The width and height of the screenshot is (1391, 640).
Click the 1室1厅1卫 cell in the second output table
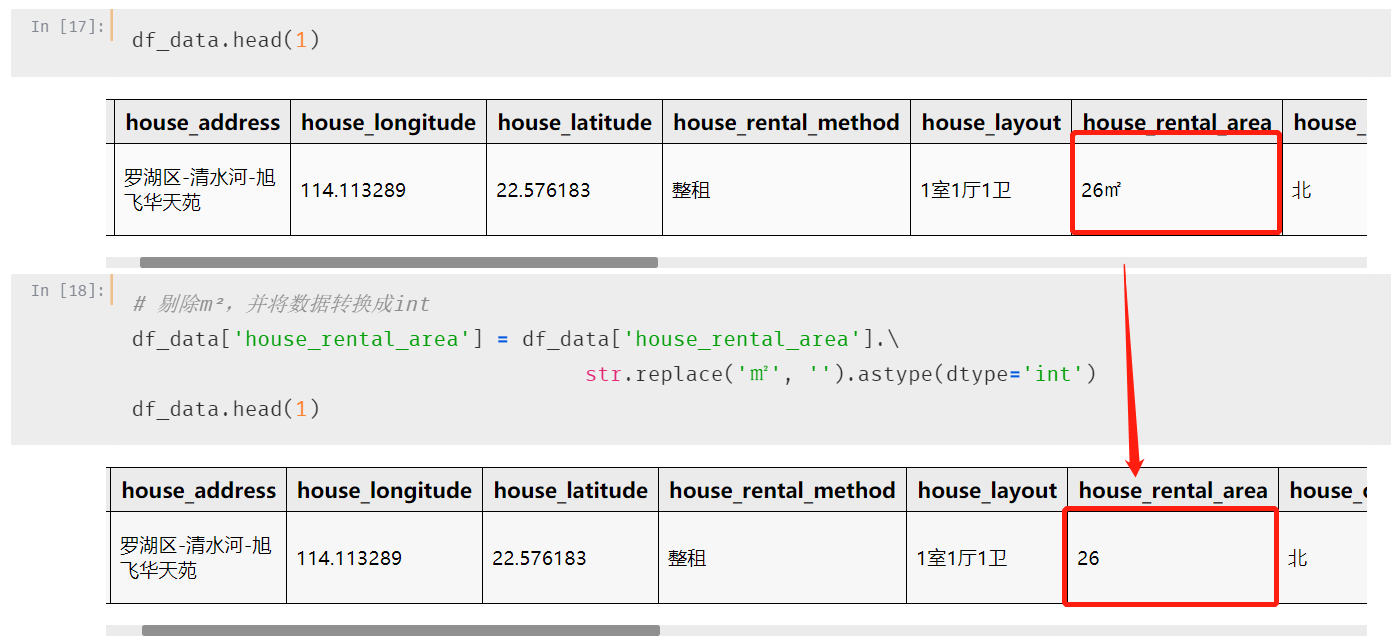click(x=961, y=558)
